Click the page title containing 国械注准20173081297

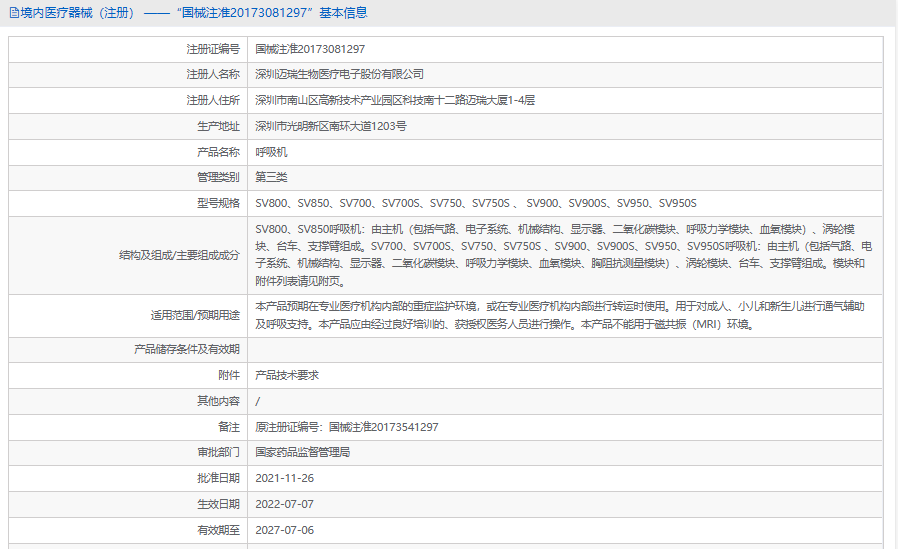(194, 13)
